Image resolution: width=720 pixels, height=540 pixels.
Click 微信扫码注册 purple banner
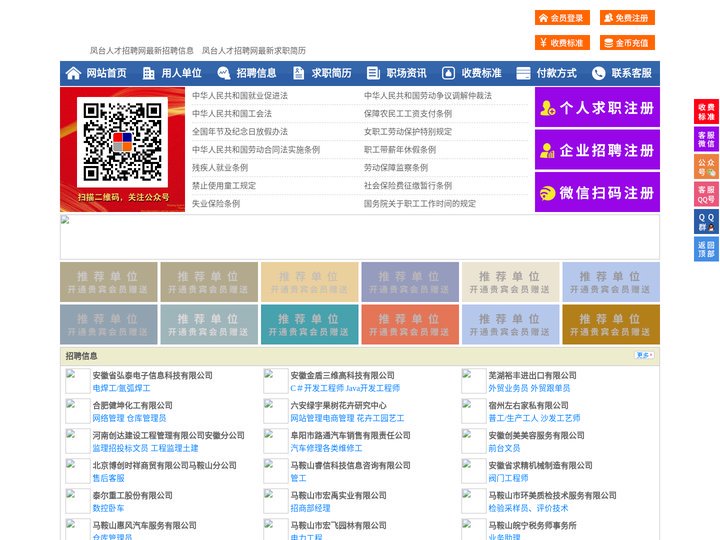tap(597, 192)
